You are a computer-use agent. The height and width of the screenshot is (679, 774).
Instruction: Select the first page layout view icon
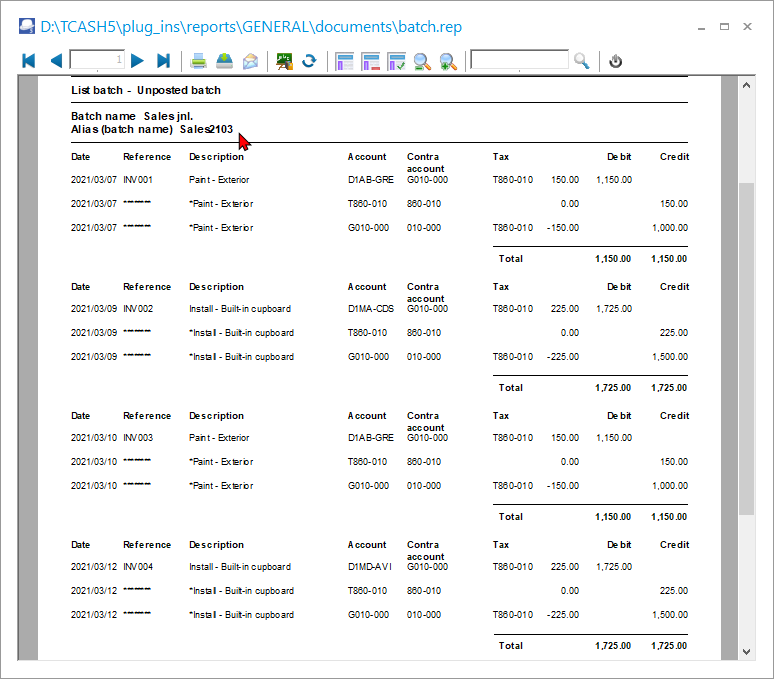[x=345, y=61]
